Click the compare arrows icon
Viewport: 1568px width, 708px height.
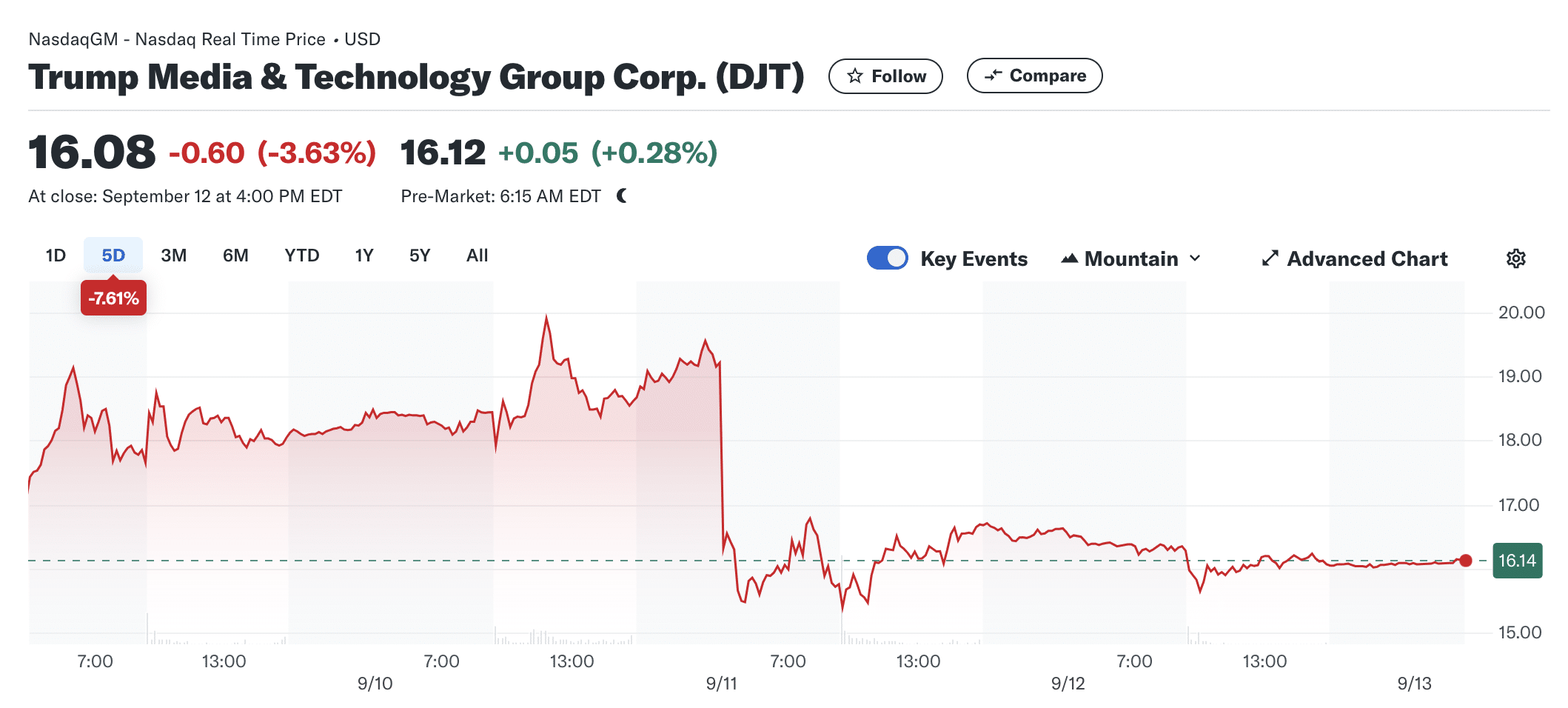click(993, 76)
